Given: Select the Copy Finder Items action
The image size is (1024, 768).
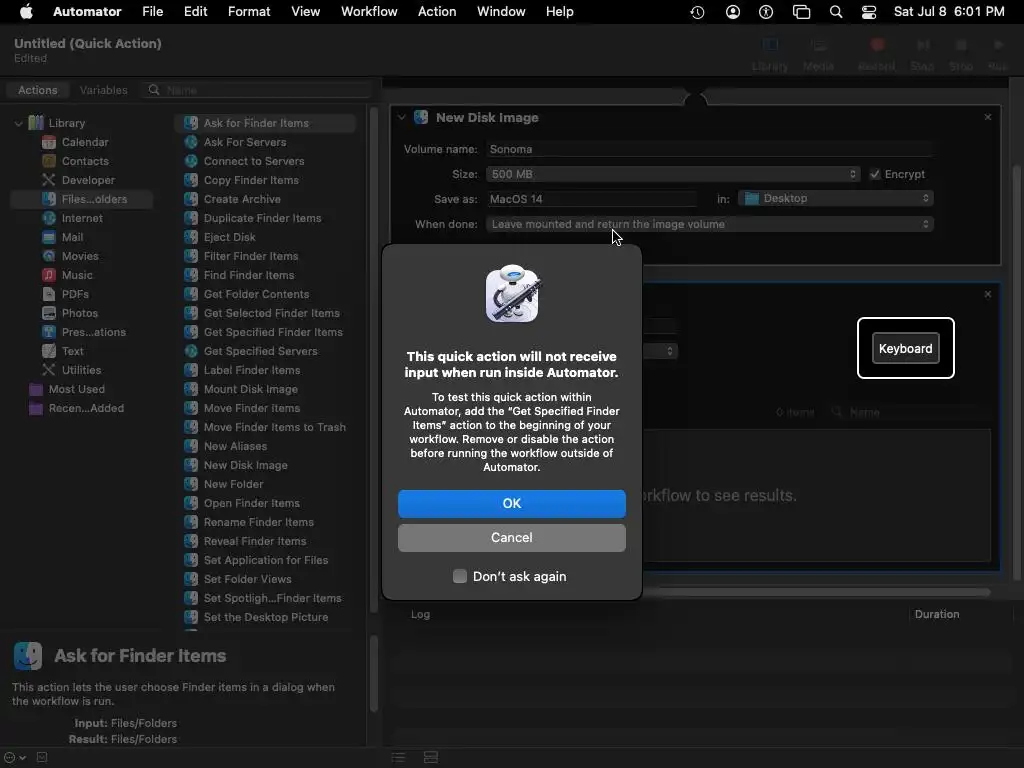Looking at the screenshot, I should click(251, 180).
